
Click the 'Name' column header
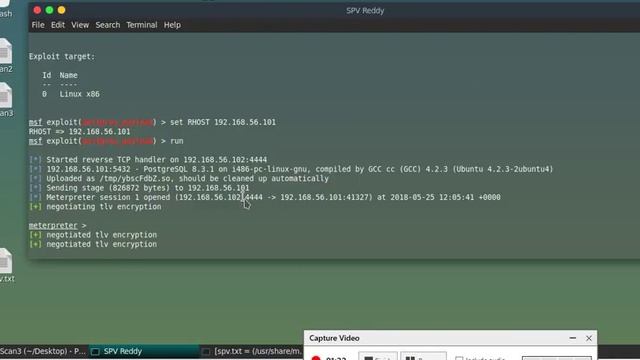click(x=69, y=75)
